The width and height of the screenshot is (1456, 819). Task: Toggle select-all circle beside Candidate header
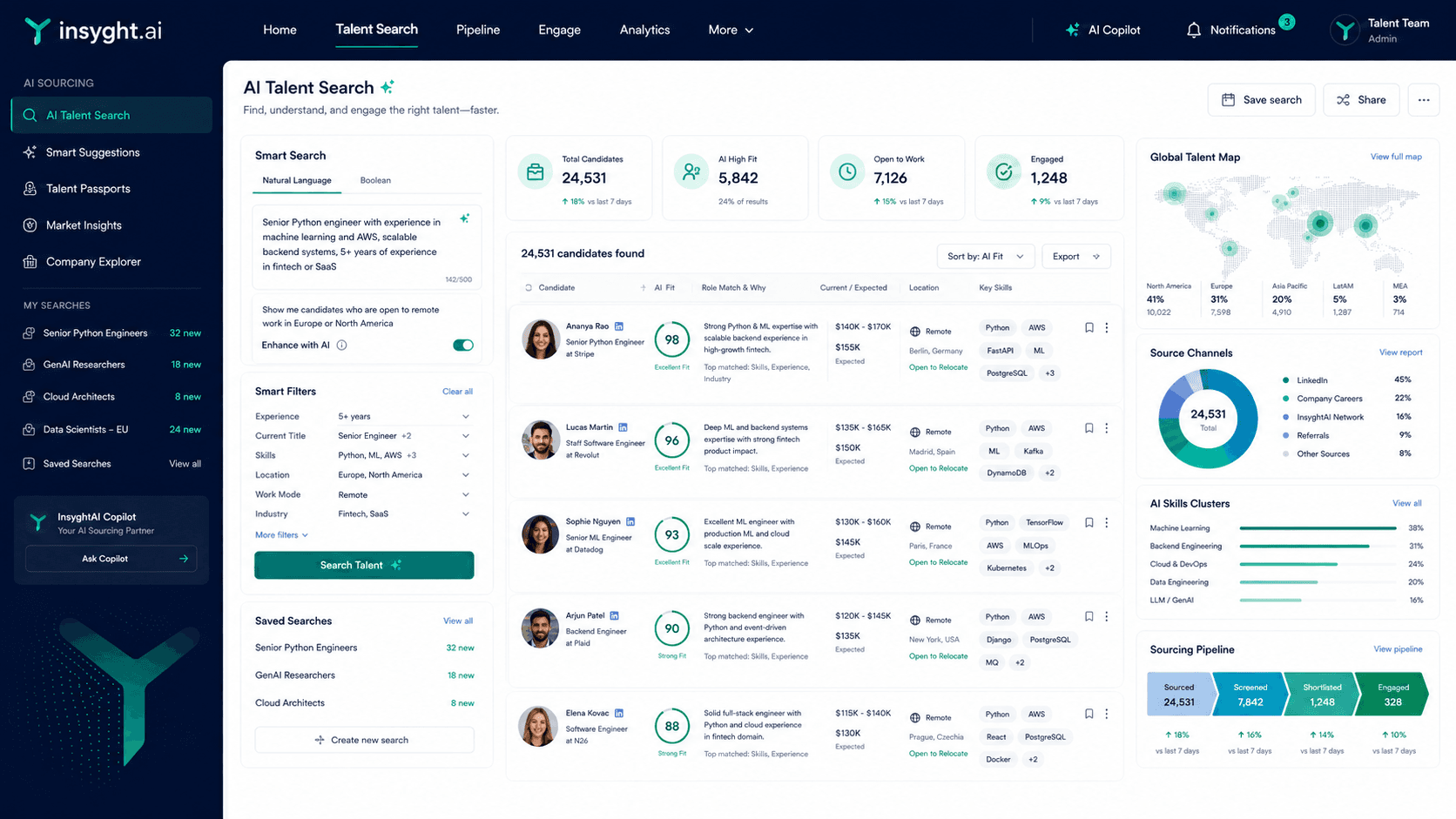[529, 288]
